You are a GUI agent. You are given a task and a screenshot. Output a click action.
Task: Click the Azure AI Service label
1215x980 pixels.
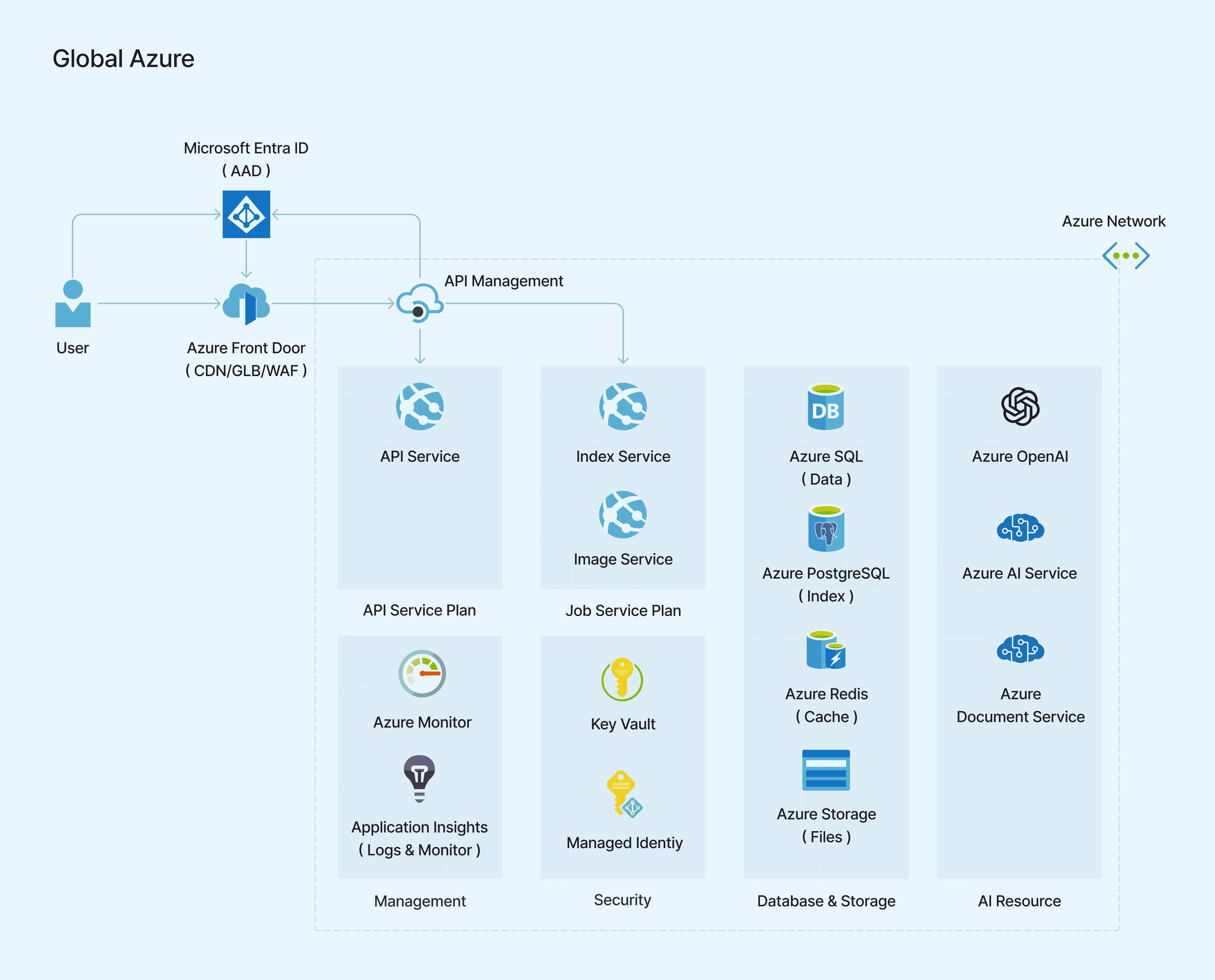coord(1020,573)
